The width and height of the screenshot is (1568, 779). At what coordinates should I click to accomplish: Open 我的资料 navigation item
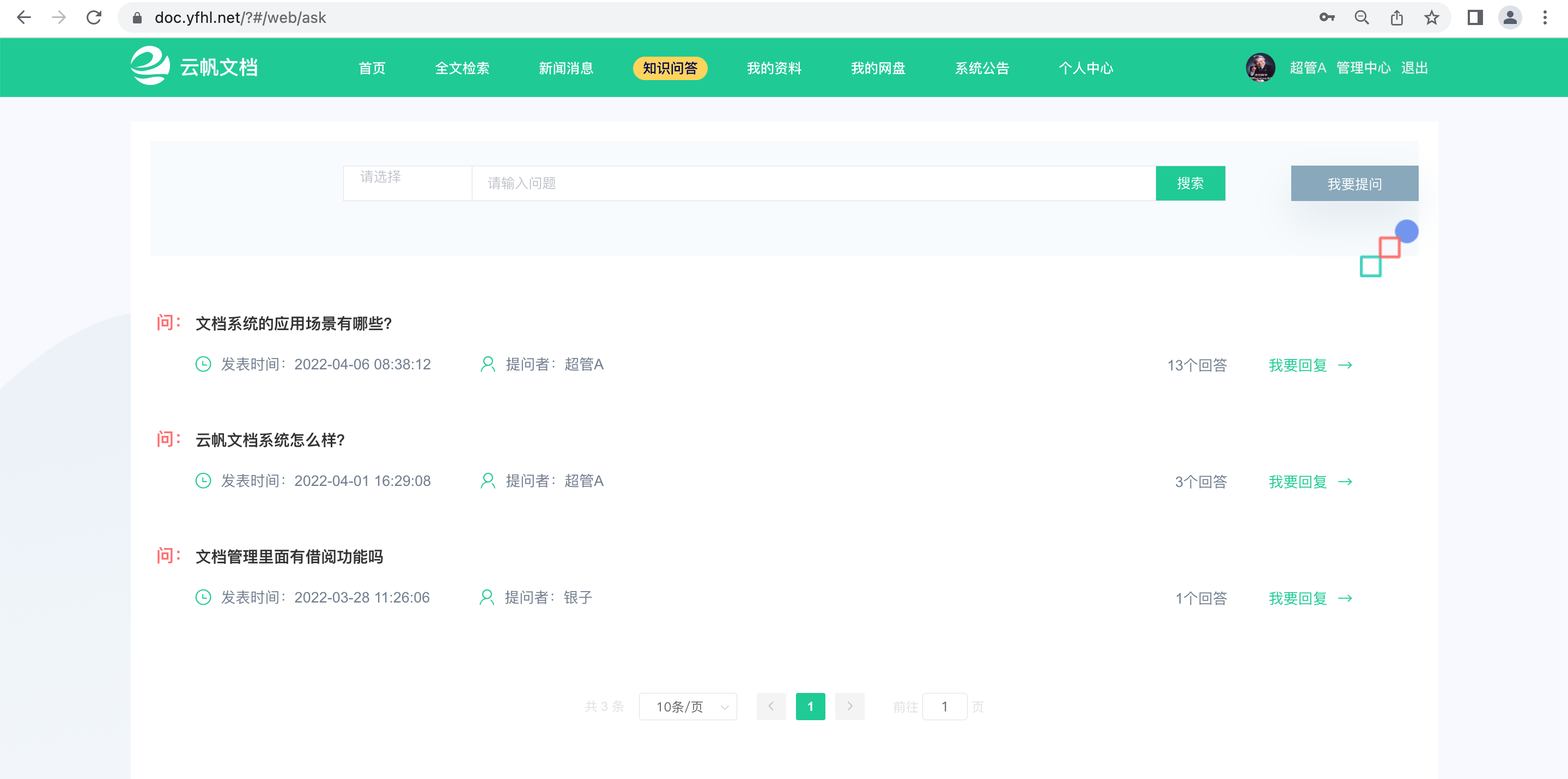click(774, 68)
